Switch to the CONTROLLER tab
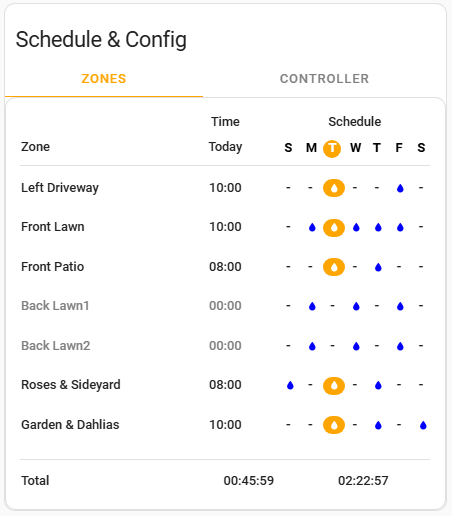452x516 pixels. click(324, 79)
